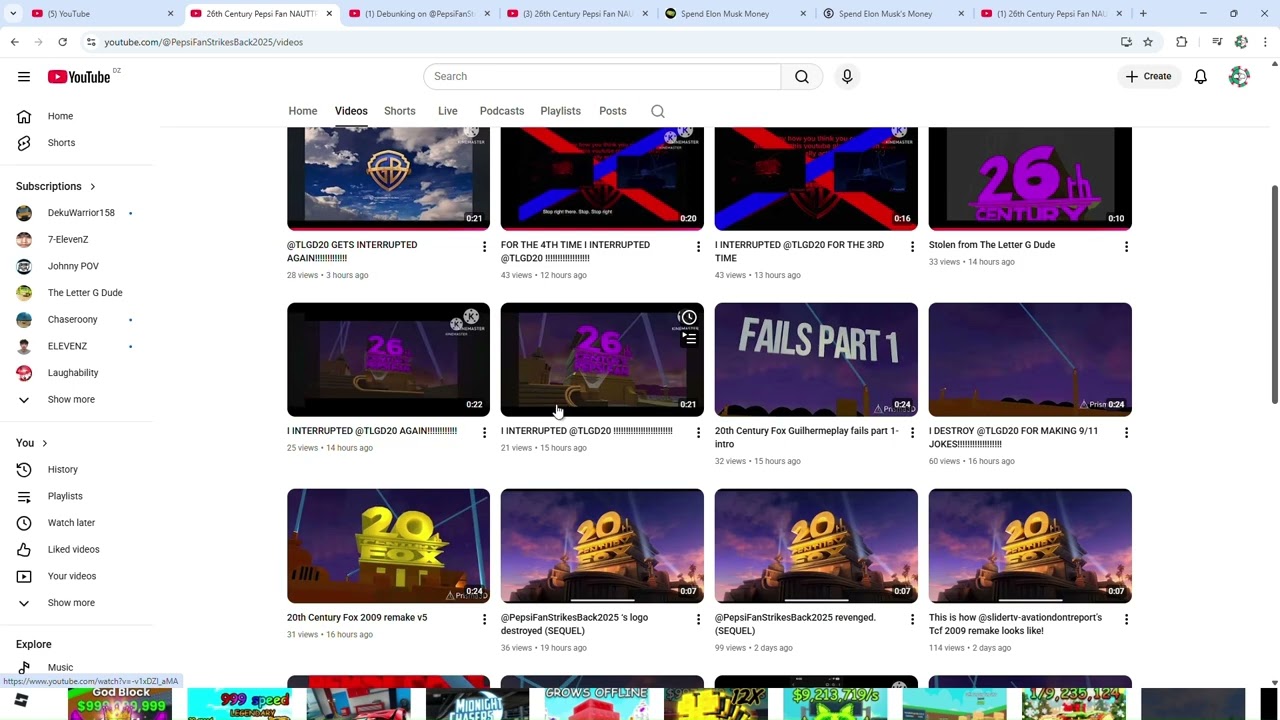1280x720 pixels.
Task: Play 'Stolen from The Letter G Dude' thumbnail
Action: (x=1030, y=179)
